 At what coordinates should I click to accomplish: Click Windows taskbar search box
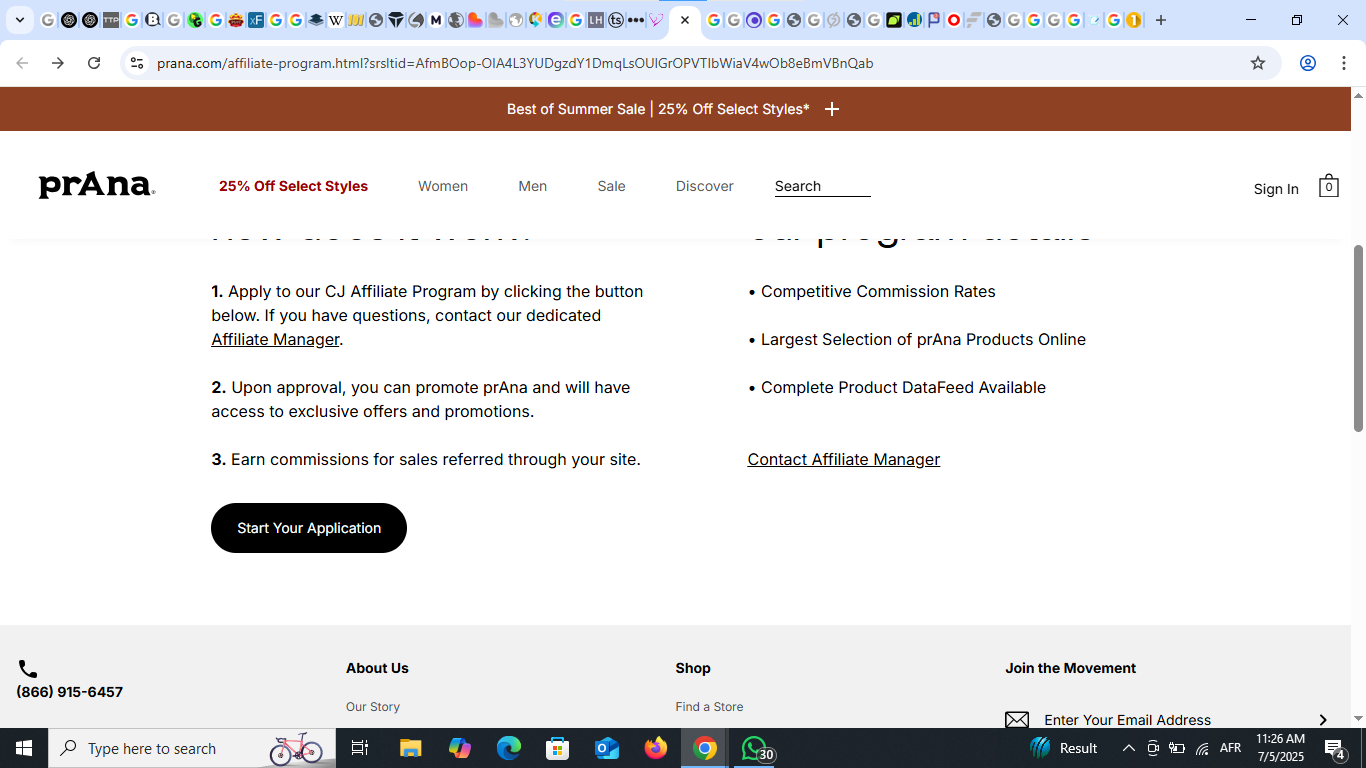tap(192, 748)
